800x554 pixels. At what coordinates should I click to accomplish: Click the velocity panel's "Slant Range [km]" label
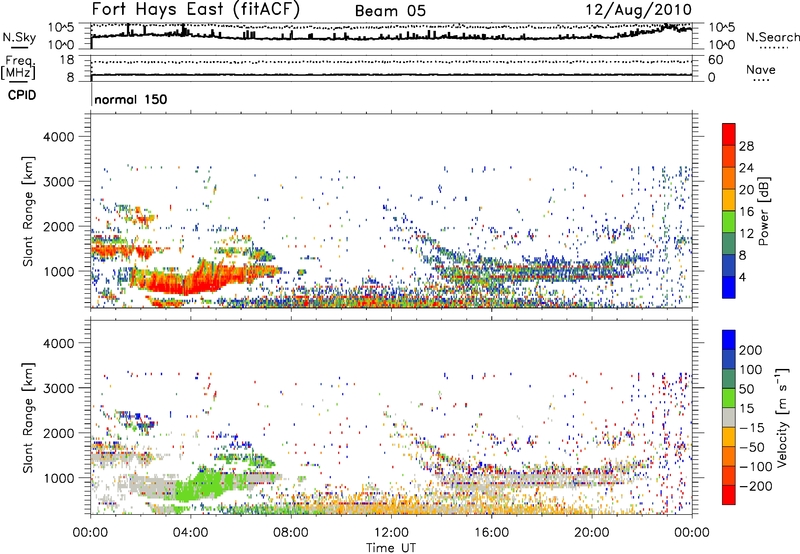click(28, 418)
